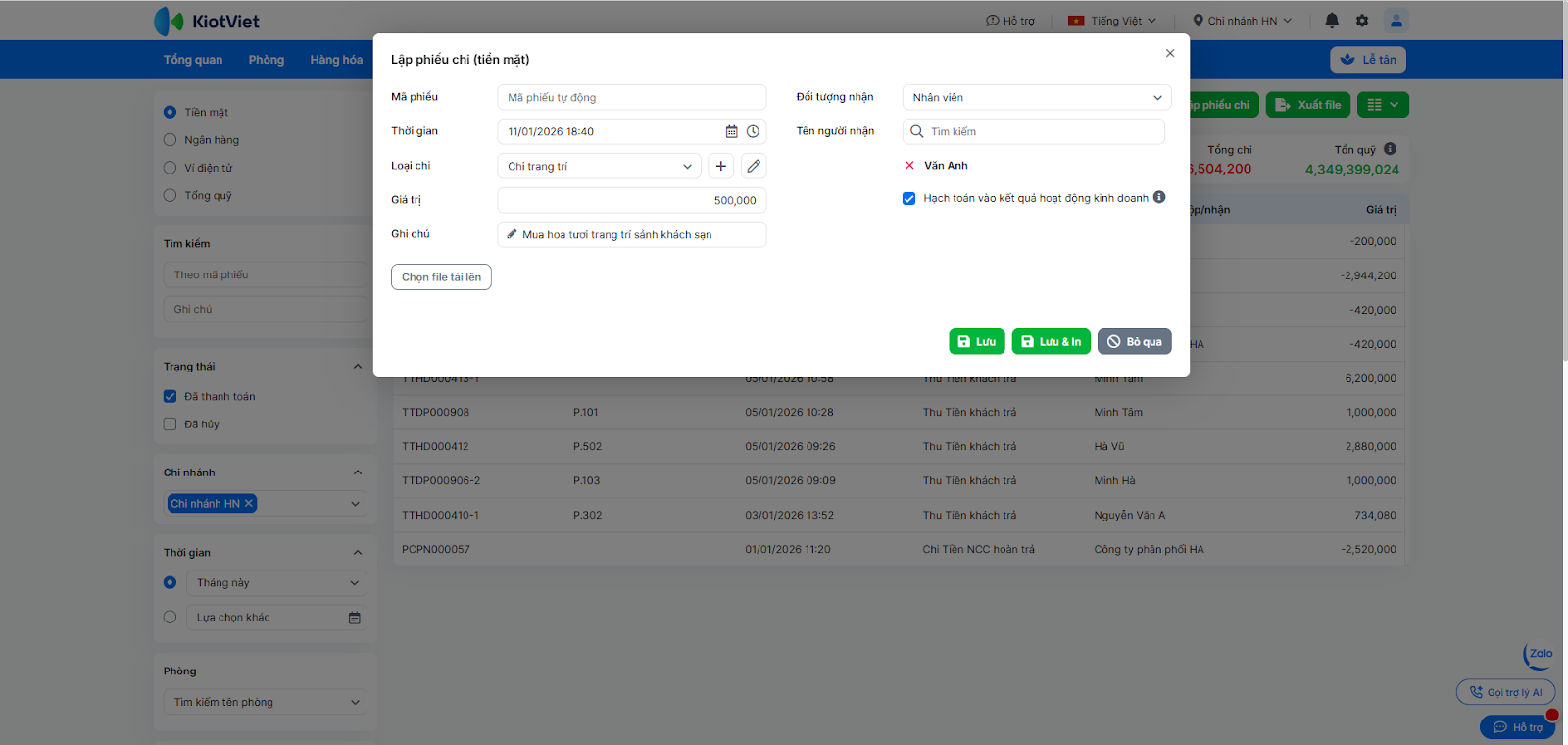This screenshot has height=745, width=1568.
Task: Click the Gọi trợ lý AI button
Action: (x=1505, y=692)
